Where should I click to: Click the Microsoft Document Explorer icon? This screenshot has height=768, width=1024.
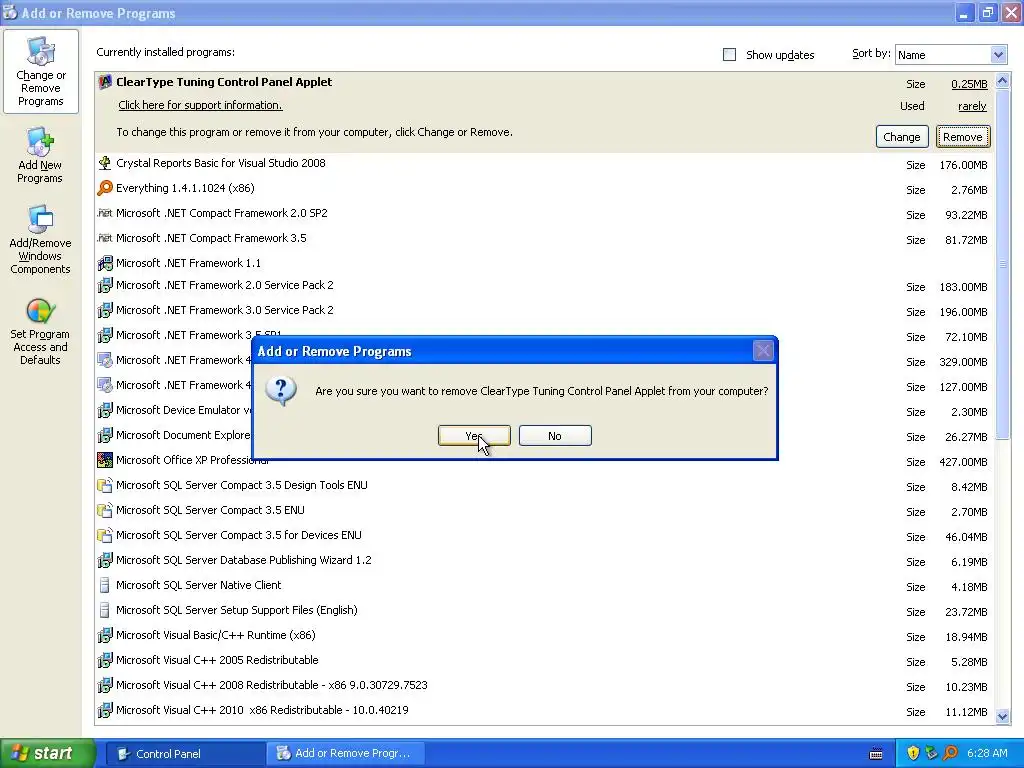104,435
